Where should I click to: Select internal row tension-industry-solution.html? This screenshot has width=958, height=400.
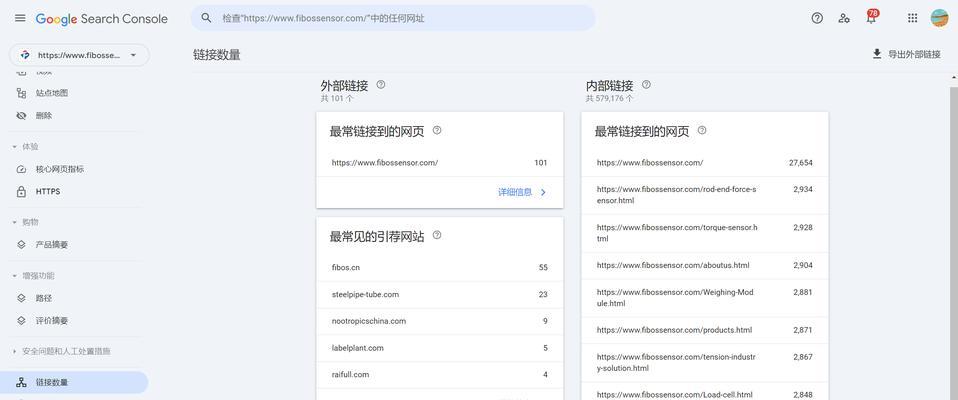coord(705,363)
